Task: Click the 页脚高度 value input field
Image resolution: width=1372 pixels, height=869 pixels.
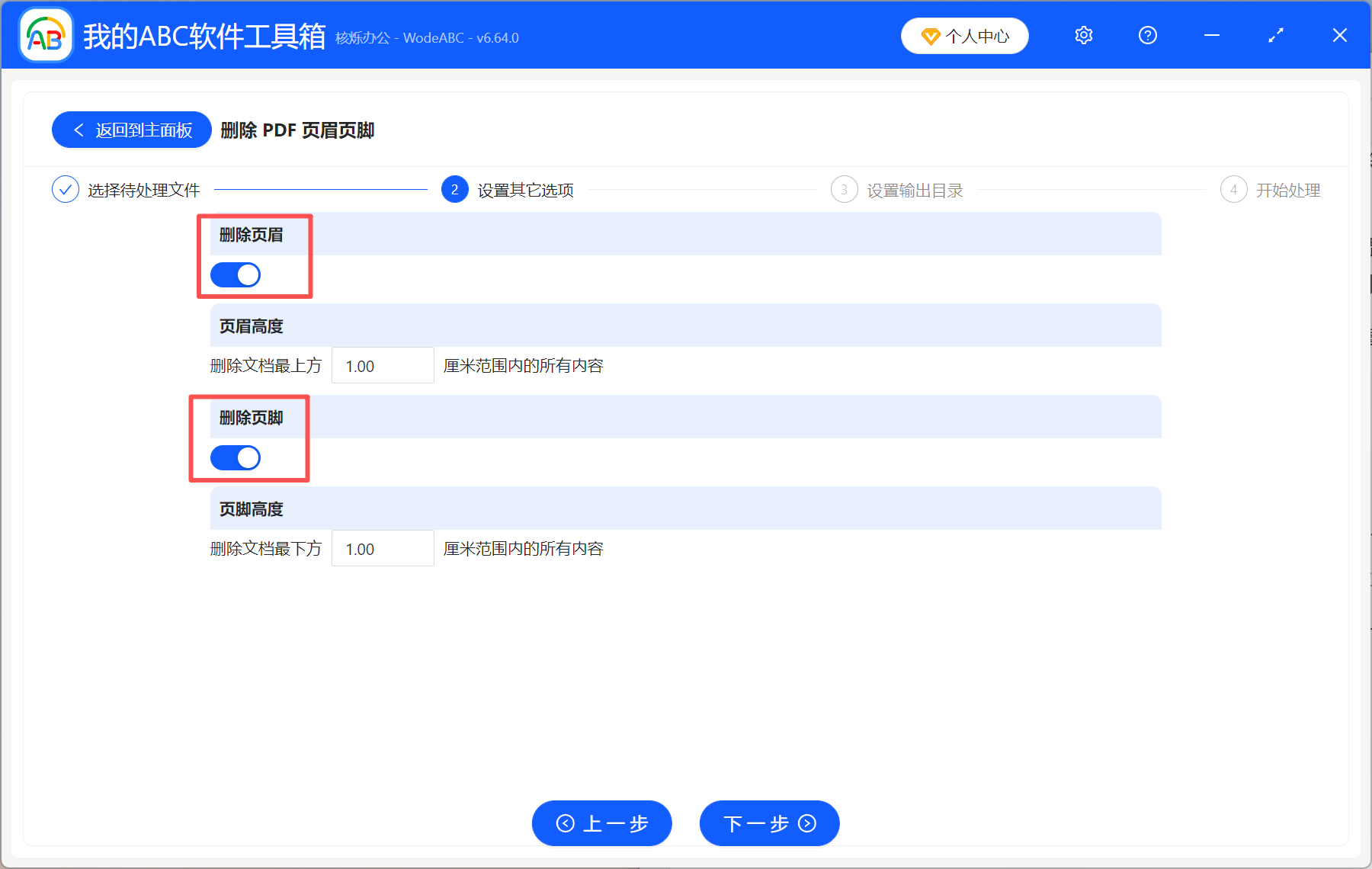Action: (383, 548)
